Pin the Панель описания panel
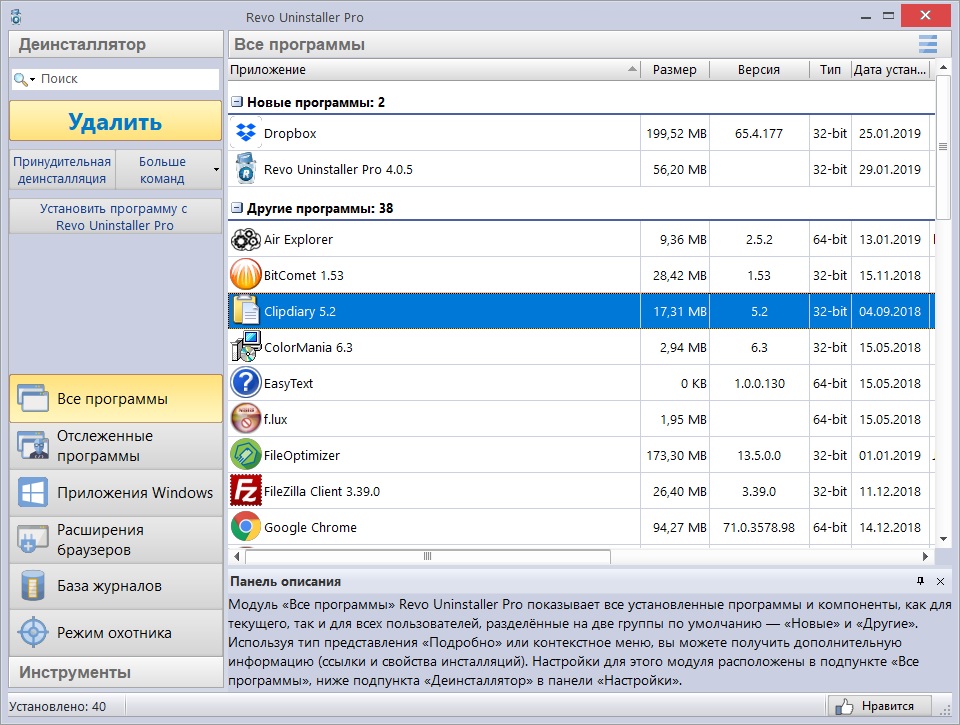This screenshot has width=960, height=725. (x=920, y=581)
